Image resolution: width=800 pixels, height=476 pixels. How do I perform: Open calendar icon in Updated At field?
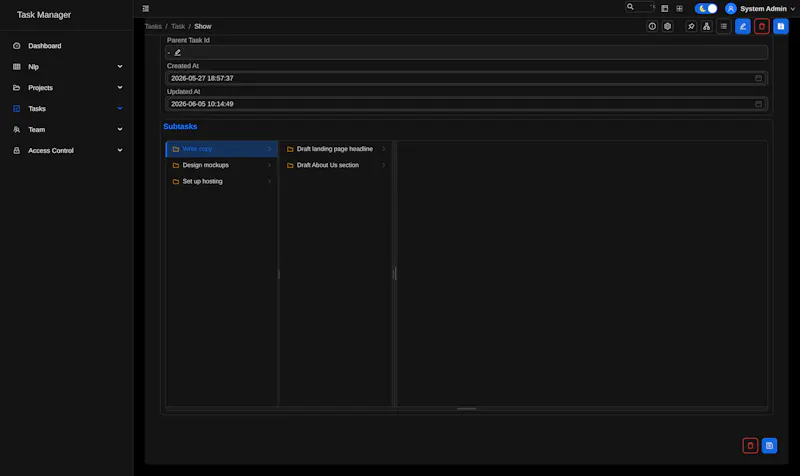coord(758,104)
